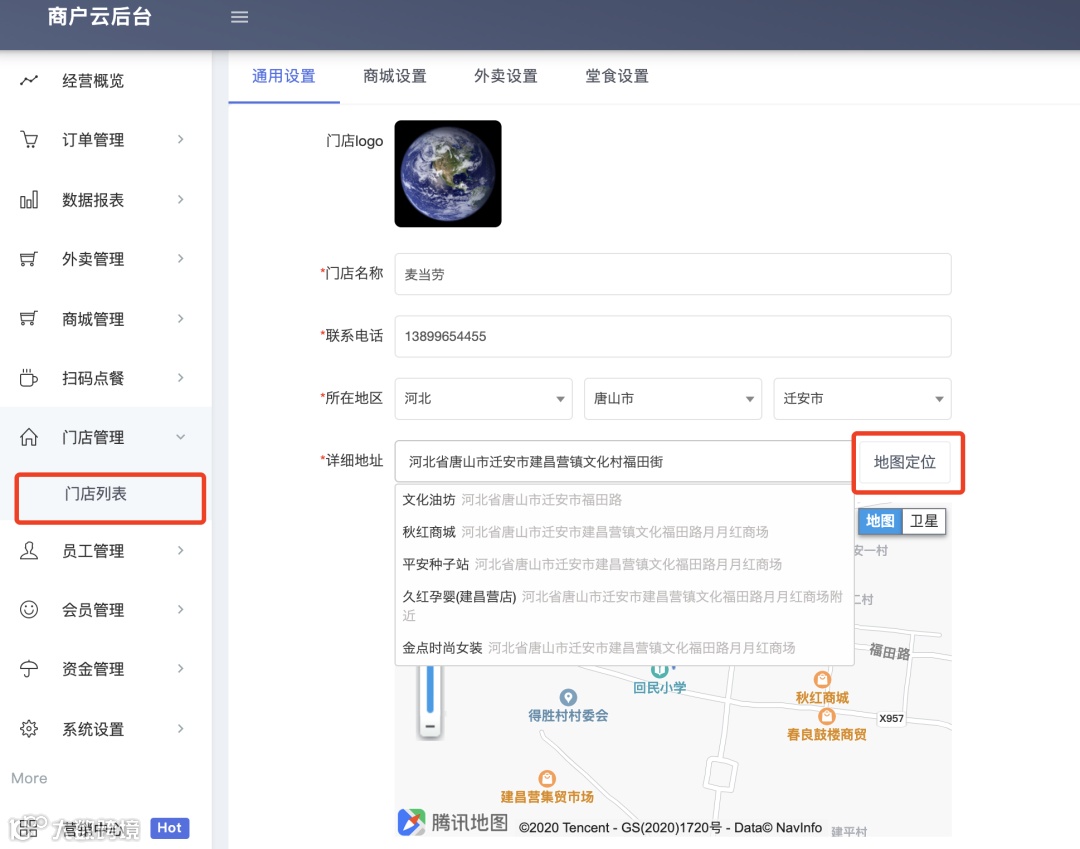This screenshot has width=1080, height=849.
Task: Choose the 文化油坊 address suggestion
Action: click(624, 500)
